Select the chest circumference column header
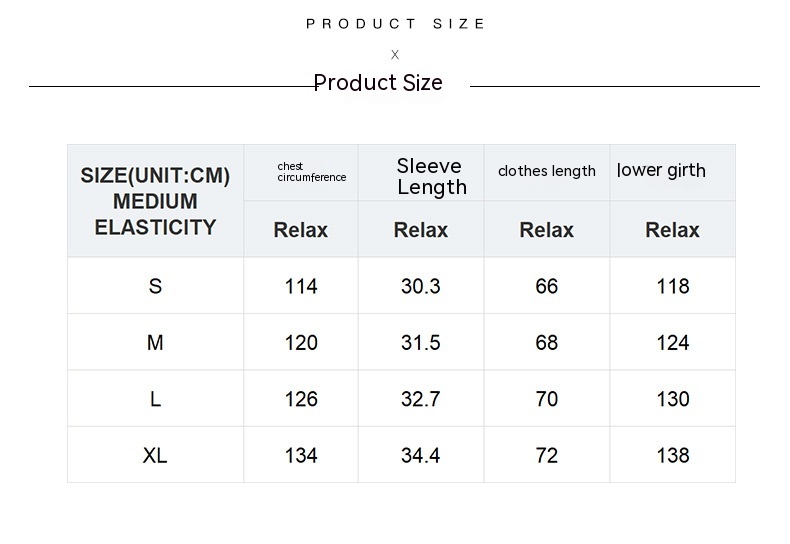 pos(311,172)
